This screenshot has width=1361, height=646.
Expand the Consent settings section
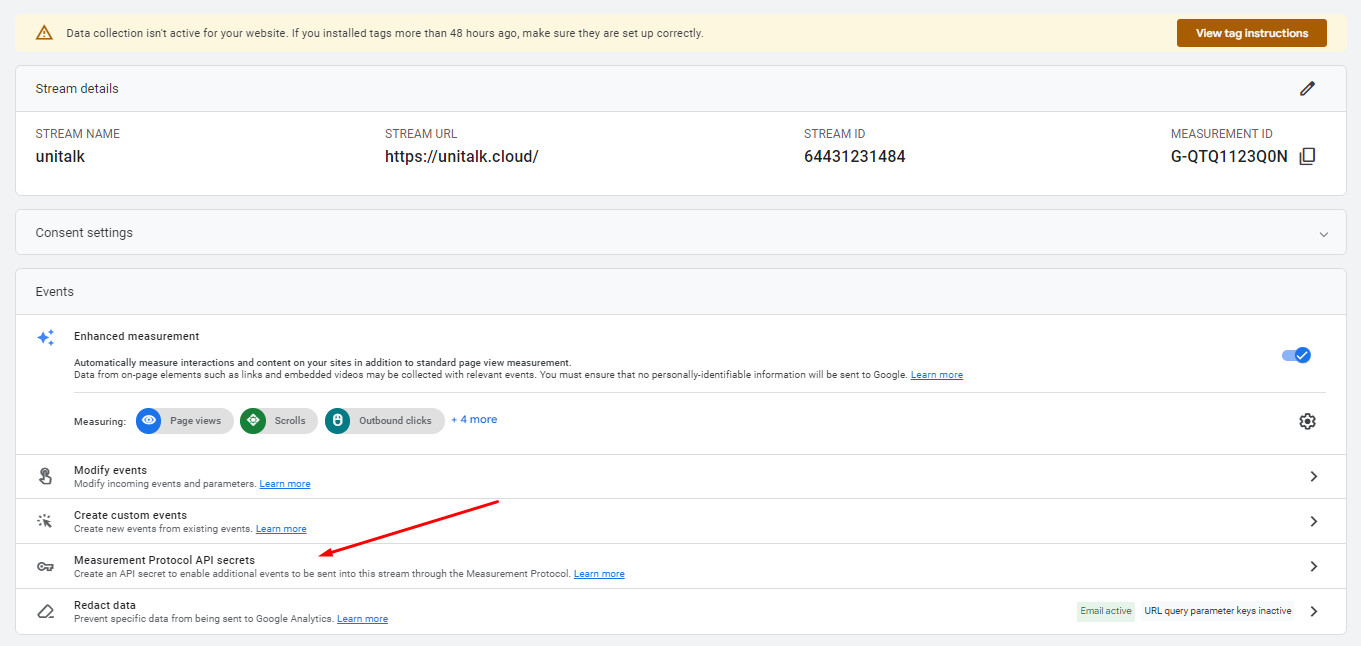click(1323, 234)
